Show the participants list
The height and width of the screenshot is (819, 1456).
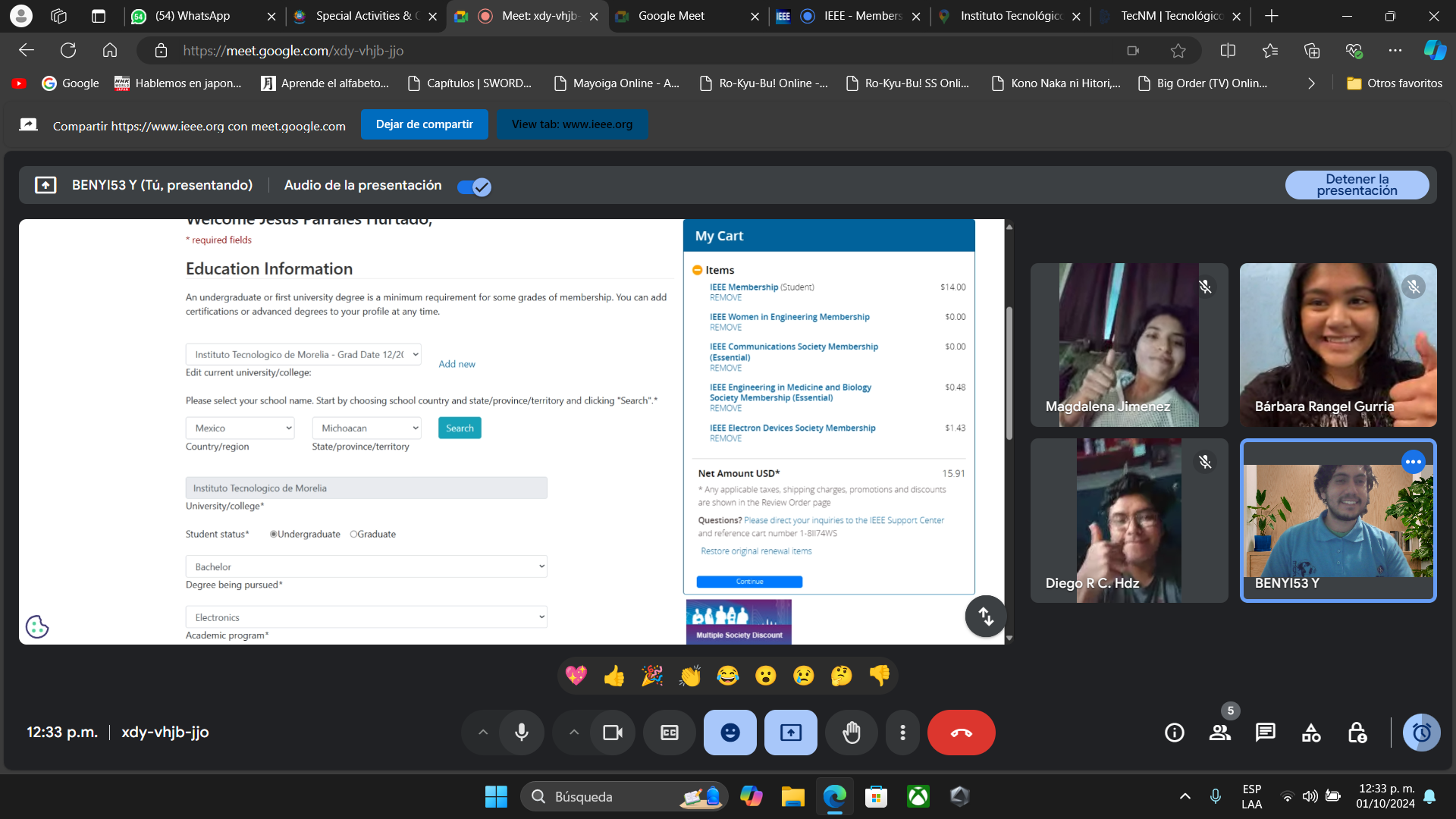point(1220,733)
